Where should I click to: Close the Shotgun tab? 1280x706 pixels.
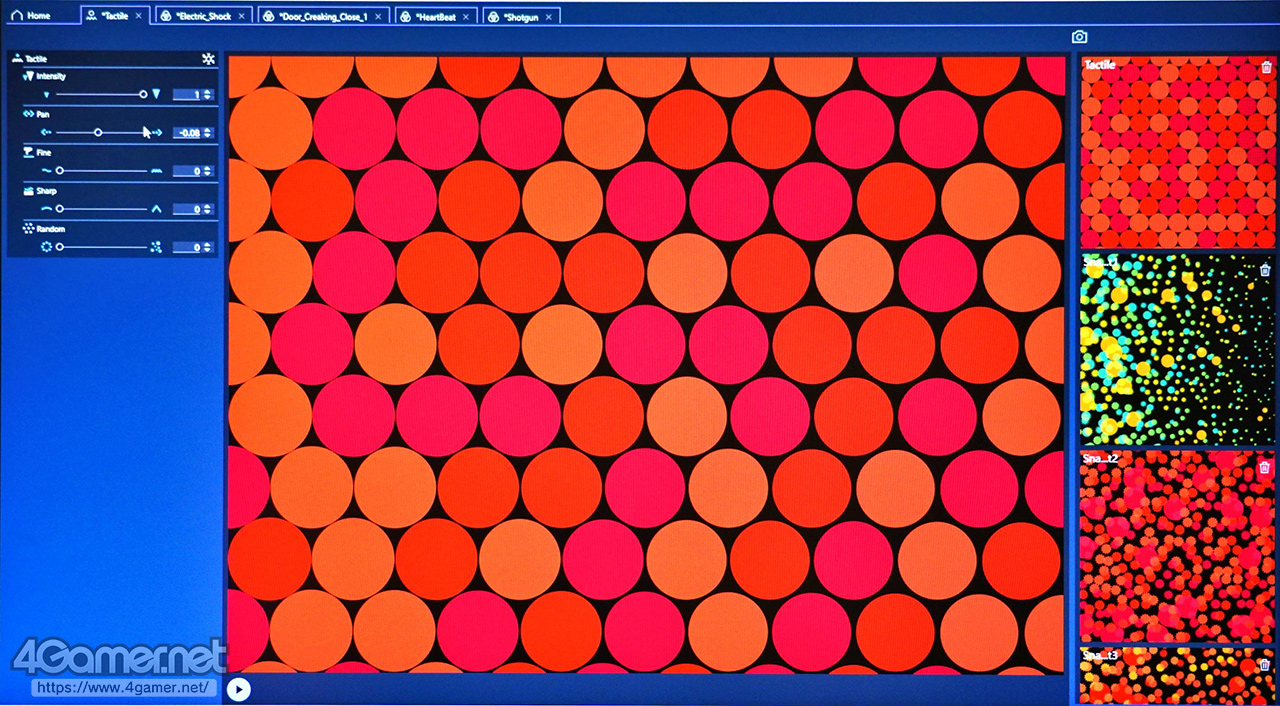tap(550, 16)
